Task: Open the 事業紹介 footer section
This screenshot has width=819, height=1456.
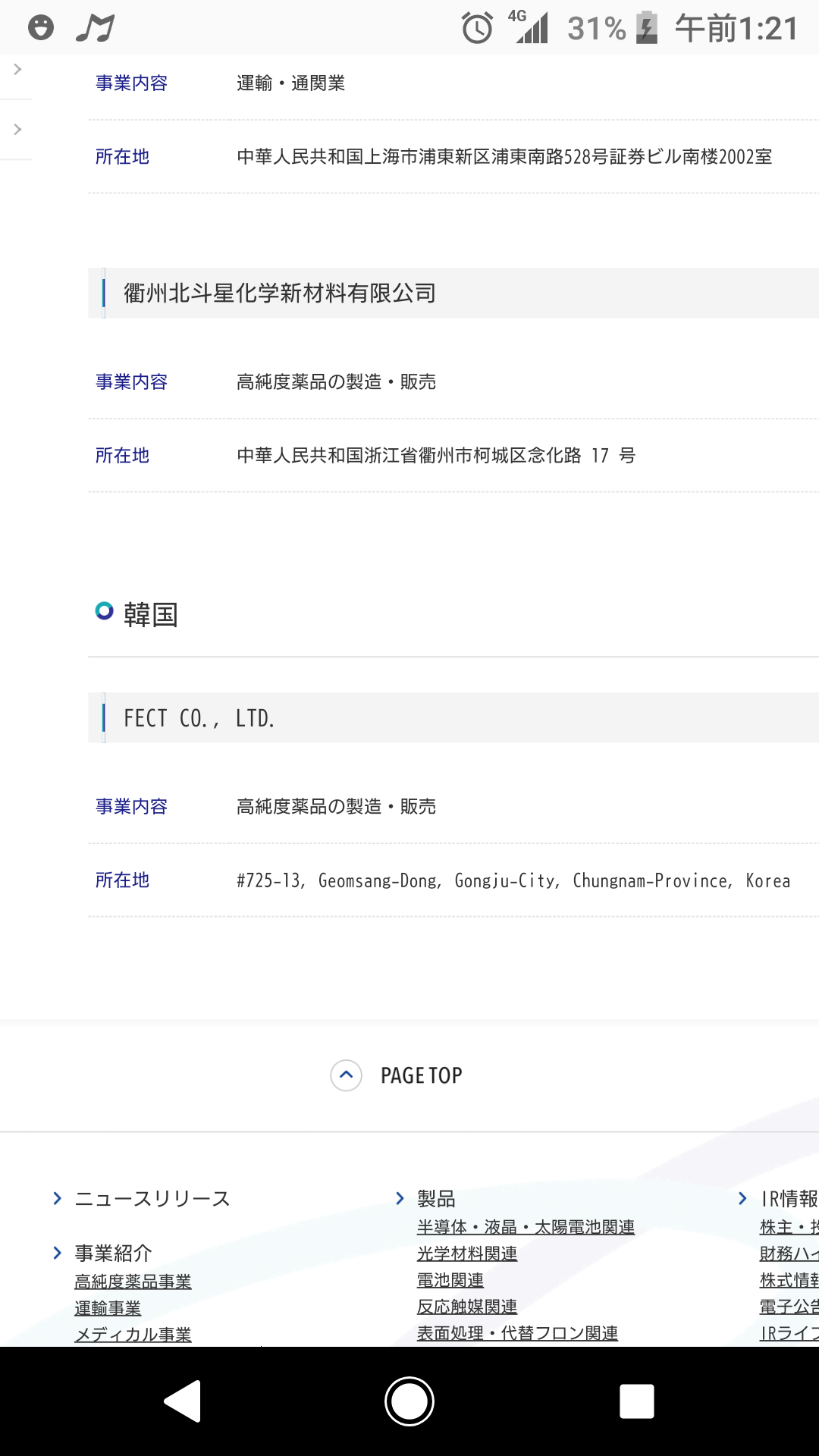Action: pos(113,1254)
